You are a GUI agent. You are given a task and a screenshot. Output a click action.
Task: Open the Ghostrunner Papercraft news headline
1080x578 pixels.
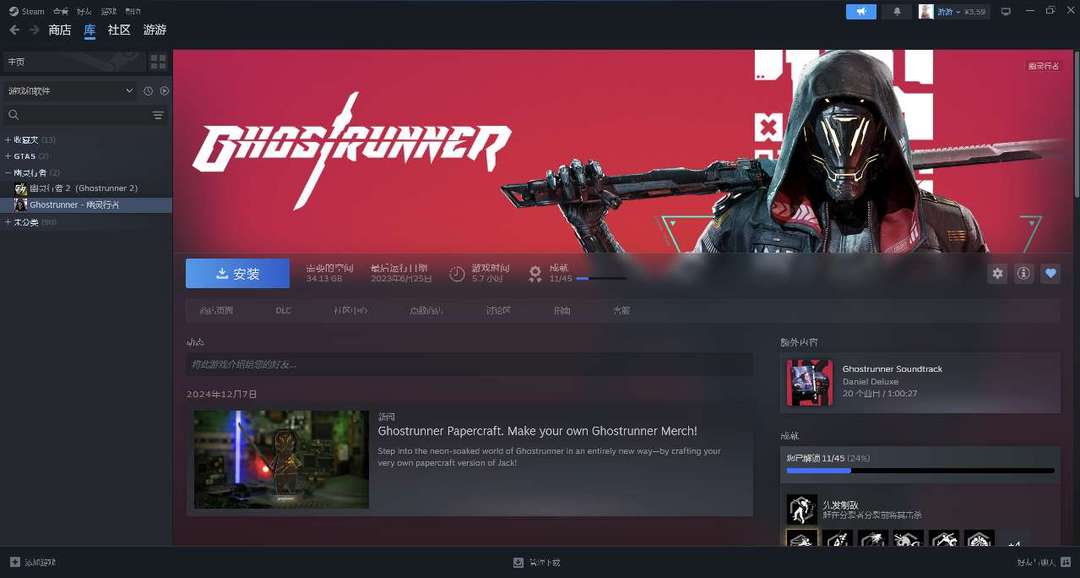[537, 431]
